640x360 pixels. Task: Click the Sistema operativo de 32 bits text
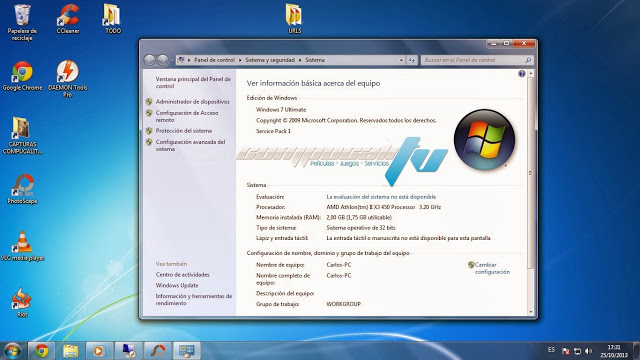(361, 228)
